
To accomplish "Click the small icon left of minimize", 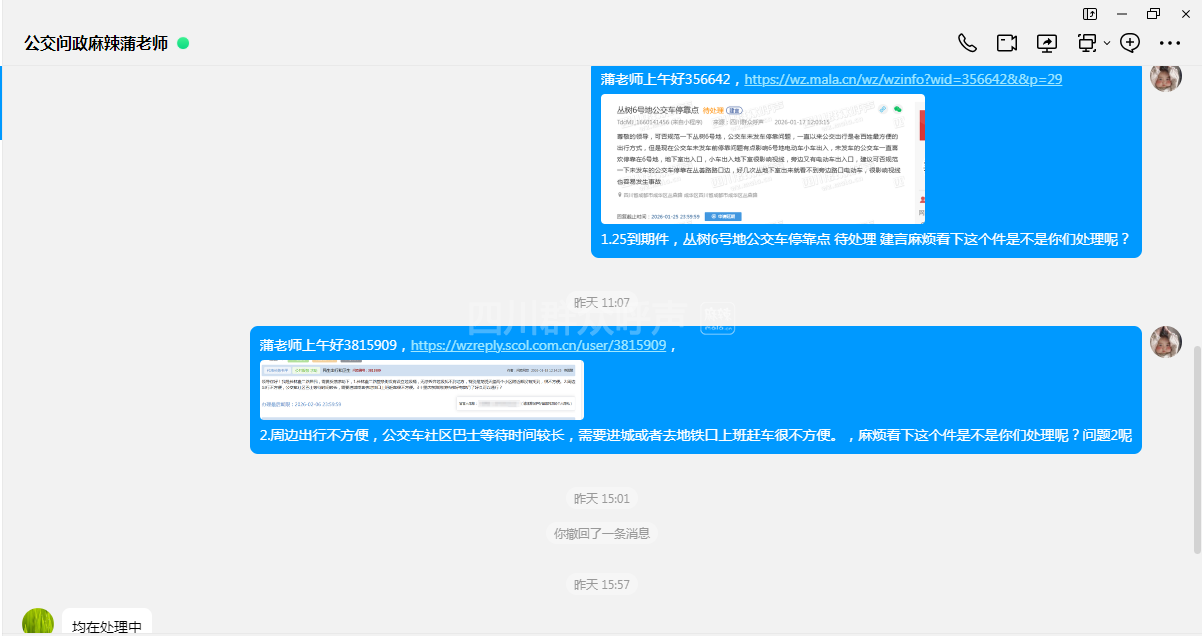I will (1090, 14).
